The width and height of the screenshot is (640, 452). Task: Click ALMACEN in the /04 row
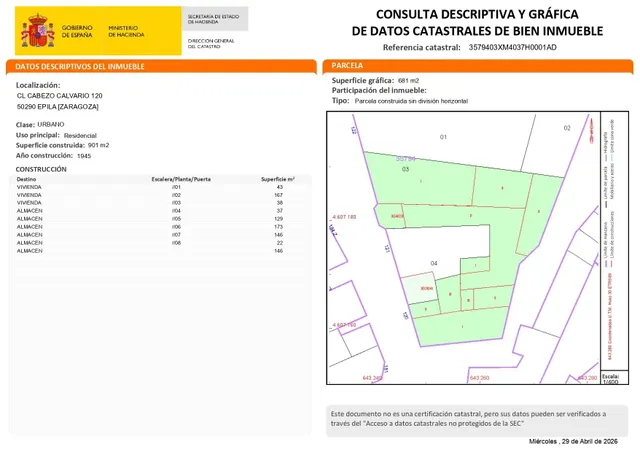(29, 211)
